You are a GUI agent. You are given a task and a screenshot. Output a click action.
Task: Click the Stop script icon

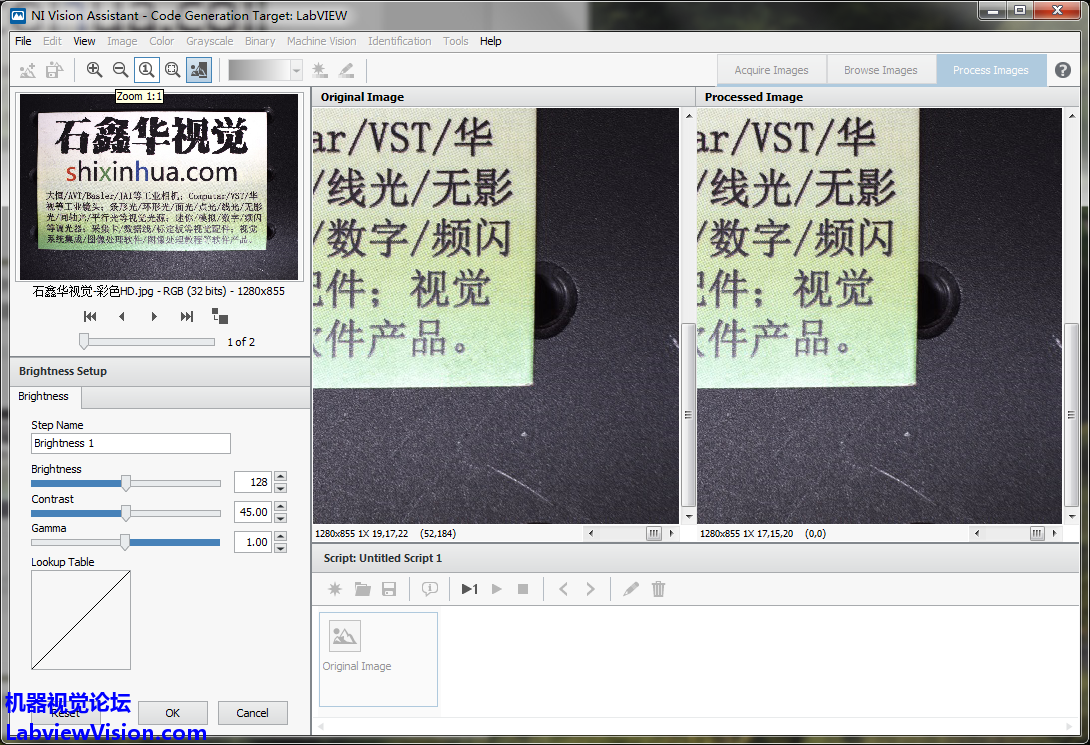click(523, 589)
